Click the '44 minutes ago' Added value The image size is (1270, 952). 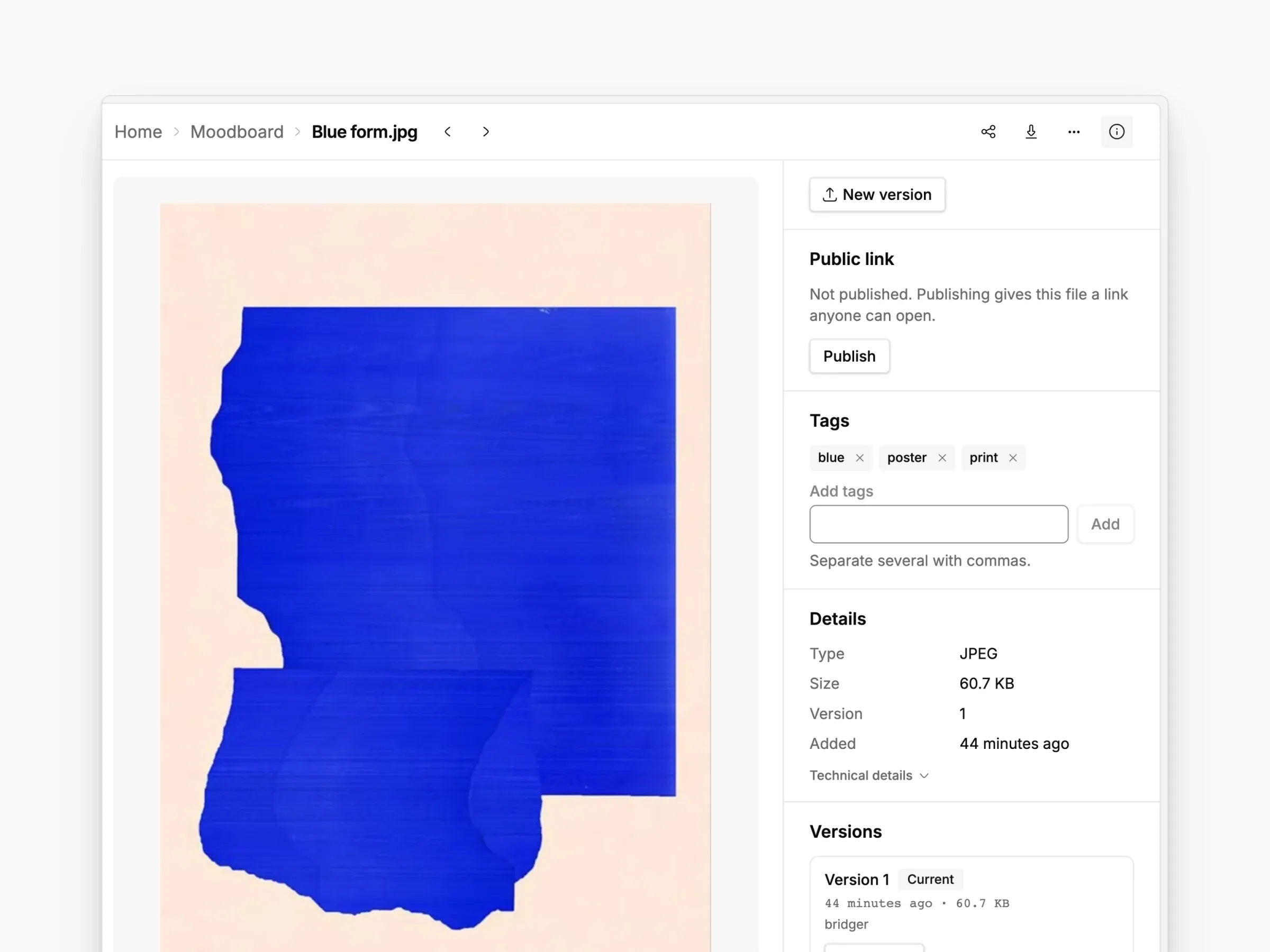(1014, 744)
